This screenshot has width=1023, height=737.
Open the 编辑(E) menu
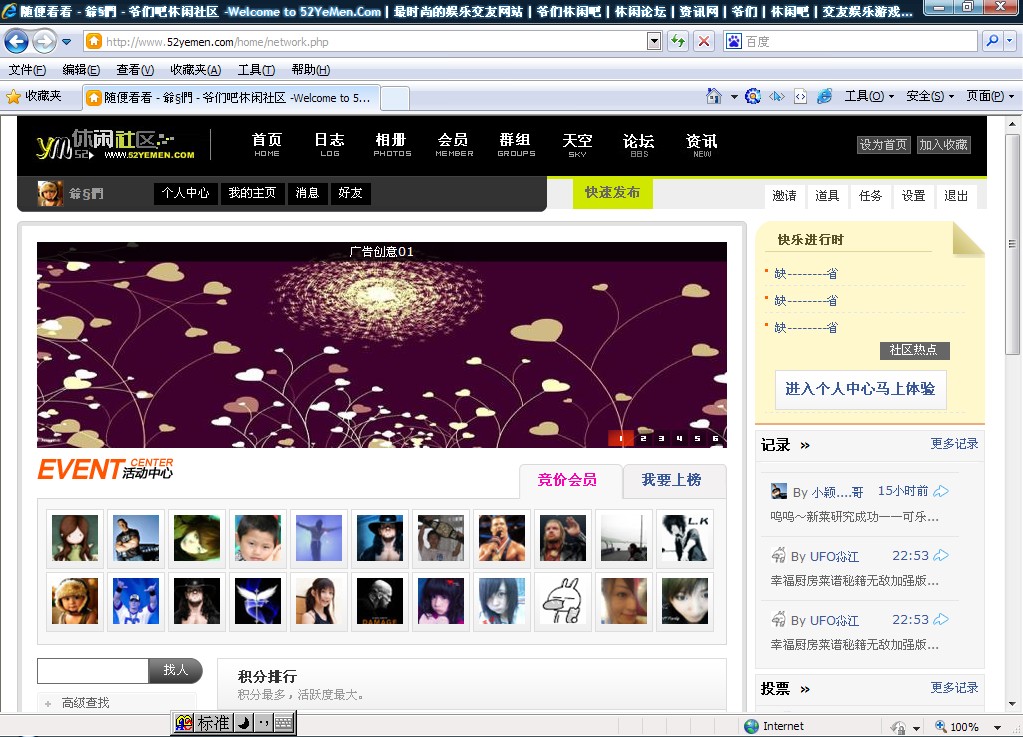[x=81, y=70]
